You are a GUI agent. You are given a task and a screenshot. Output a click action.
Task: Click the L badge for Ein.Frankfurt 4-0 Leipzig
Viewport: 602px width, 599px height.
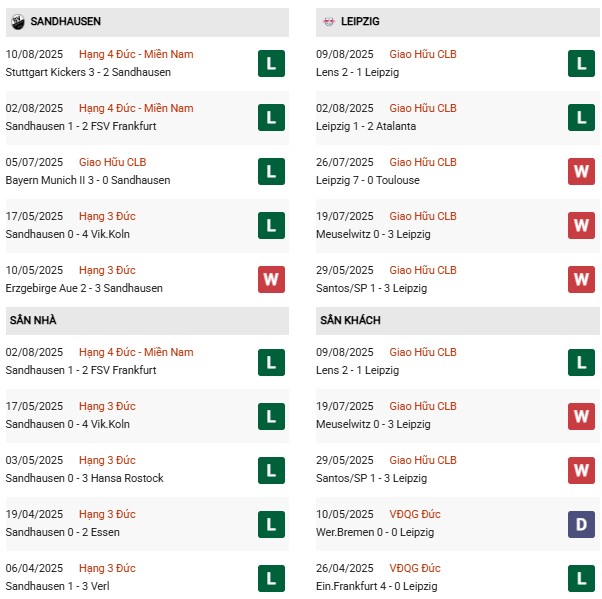click(581, 578)
